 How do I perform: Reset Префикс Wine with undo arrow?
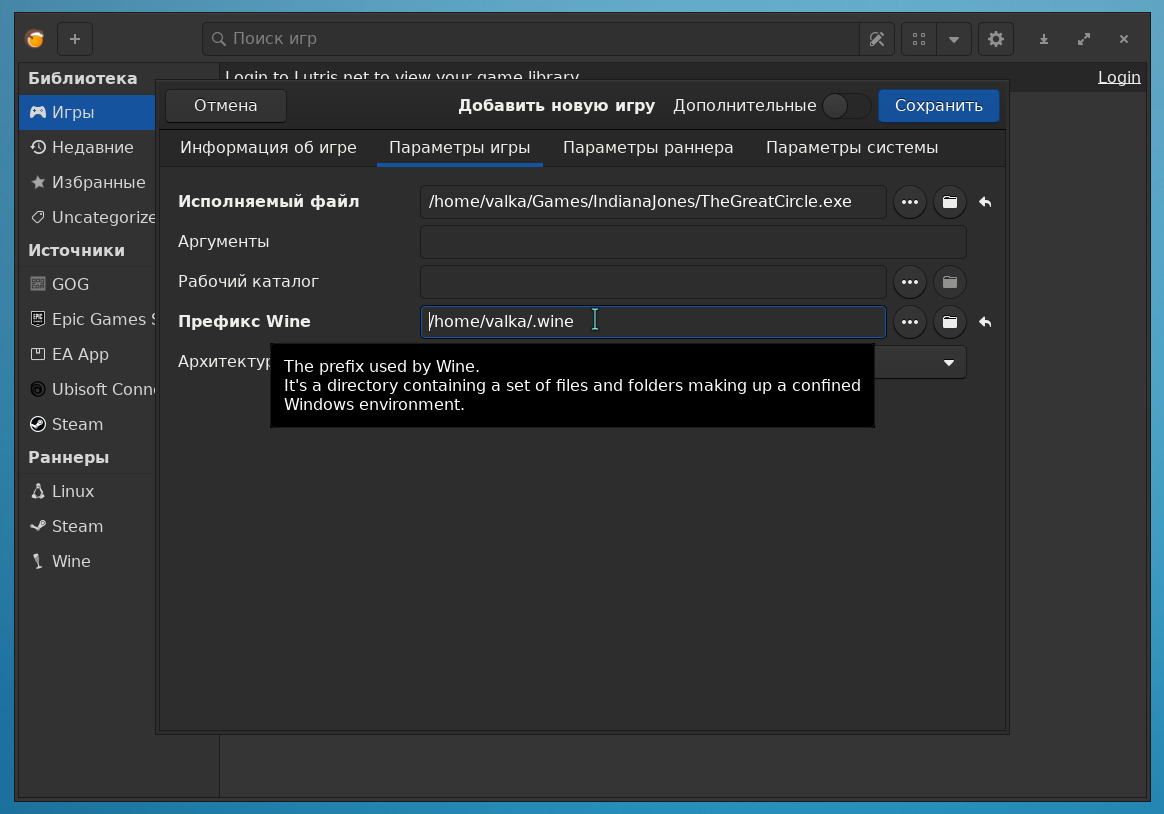(985, 322)
